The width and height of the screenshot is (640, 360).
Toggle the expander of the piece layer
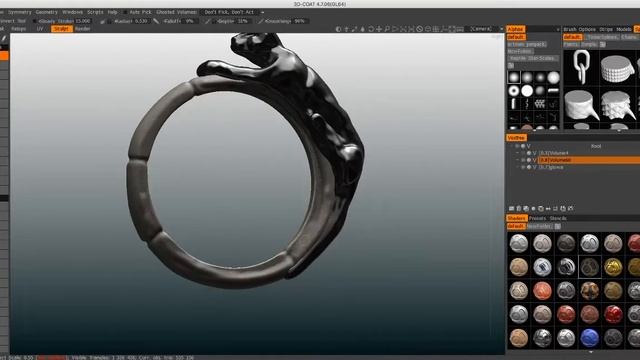[518, 167]
